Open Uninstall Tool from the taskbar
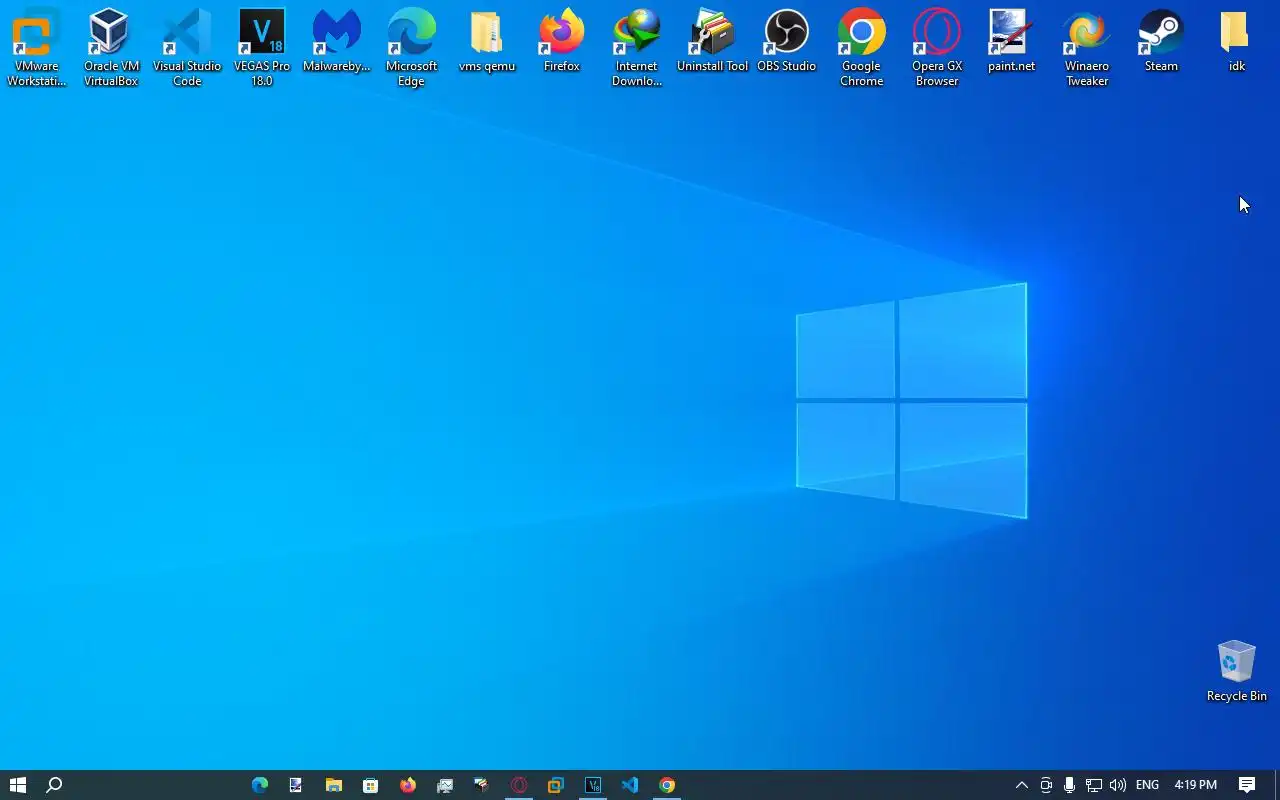Image resolution: width=1280 pixels, height=800 pixels. [481, 785]
